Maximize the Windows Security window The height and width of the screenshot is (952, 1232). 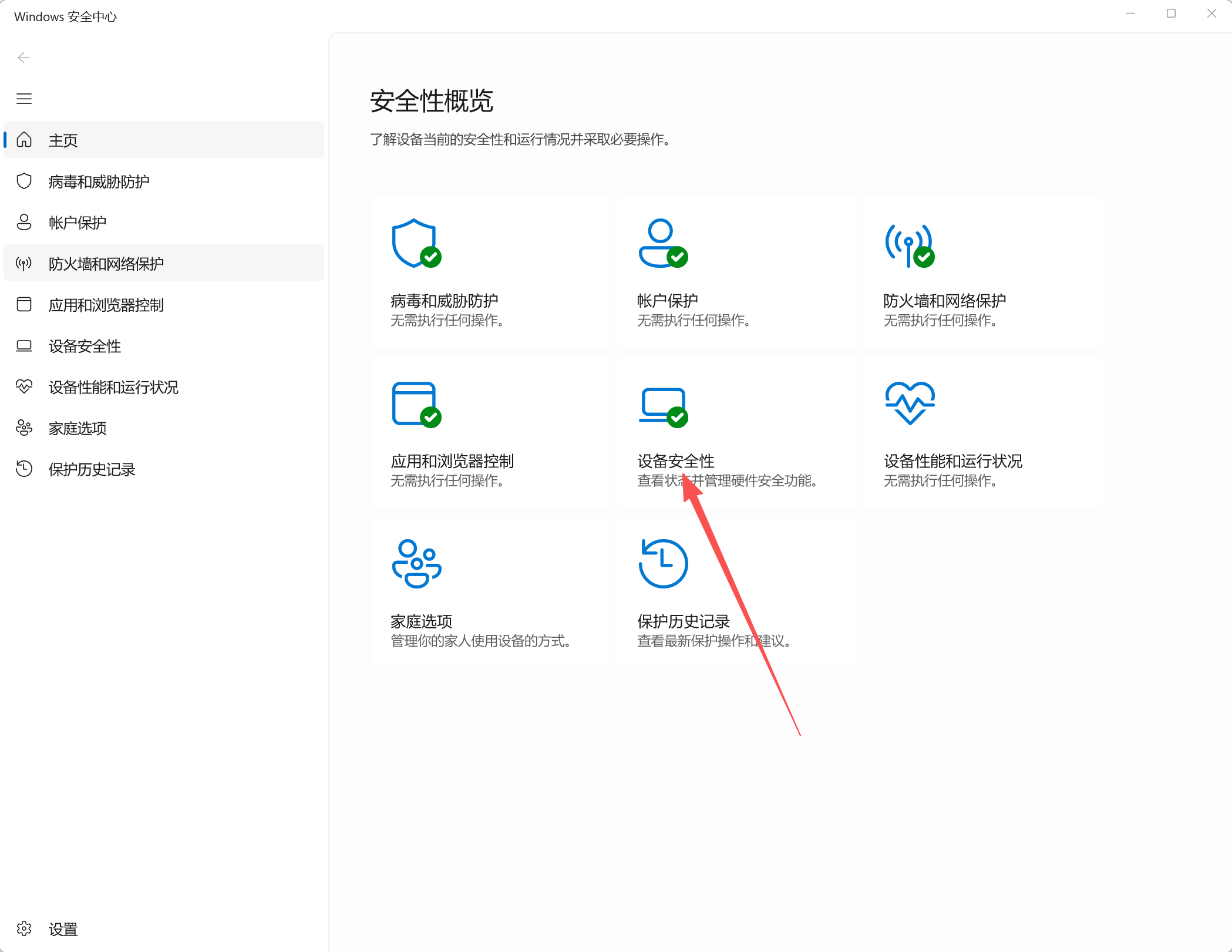point(1171,13)
